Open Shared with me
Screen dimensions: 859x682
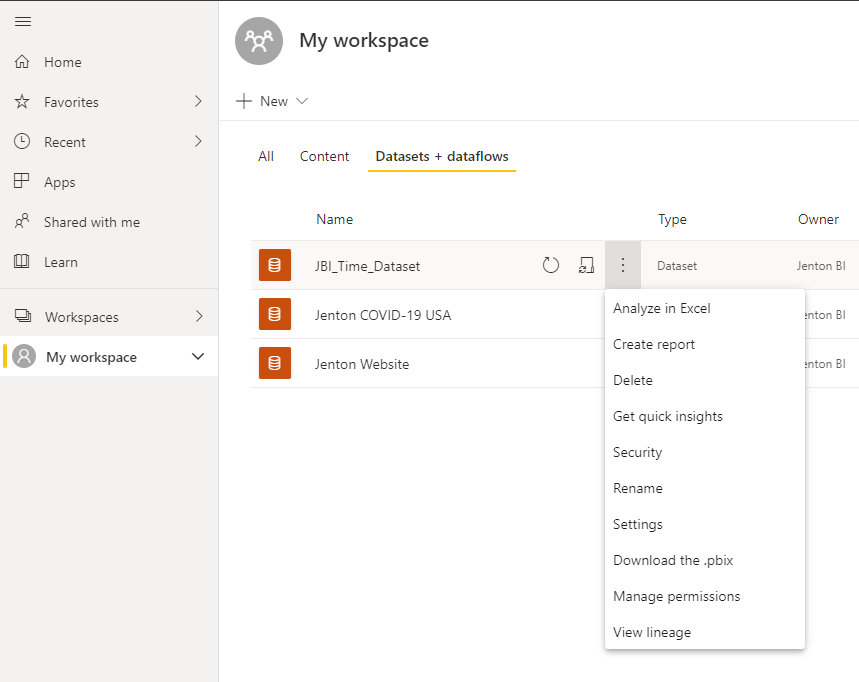pyautogui.click(x=92, y=222)
